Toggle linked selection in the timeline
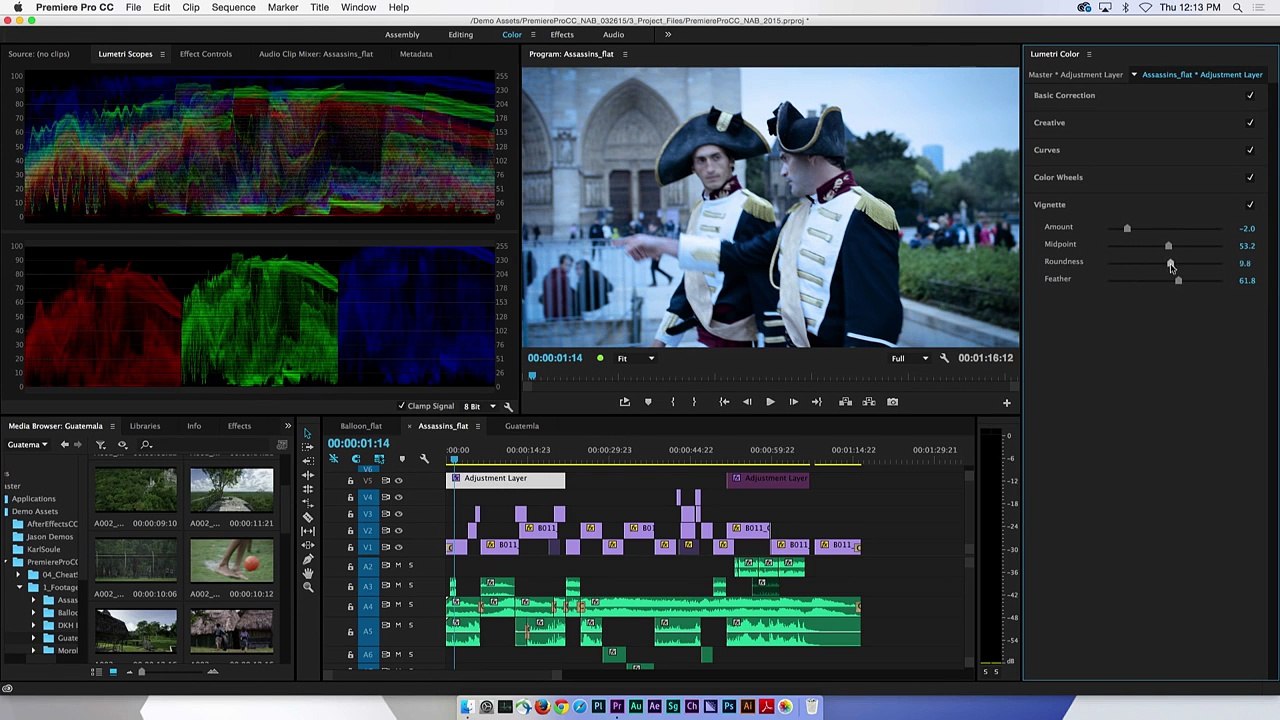Viewport: 1280px width, 720px height. pyautogui.click(x=379, y=459)
